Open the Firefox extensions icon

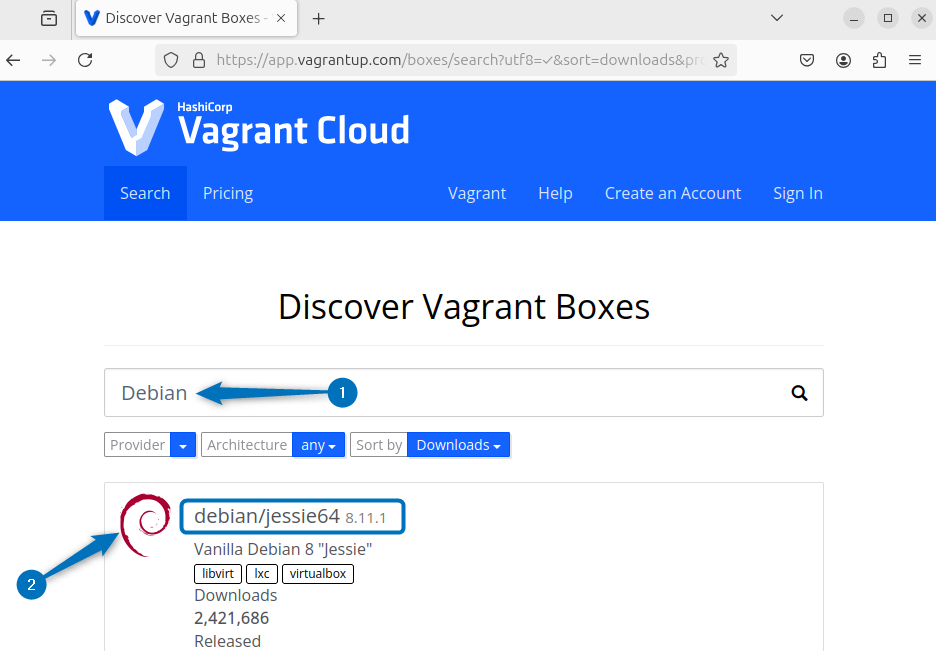tap(879, 60)
